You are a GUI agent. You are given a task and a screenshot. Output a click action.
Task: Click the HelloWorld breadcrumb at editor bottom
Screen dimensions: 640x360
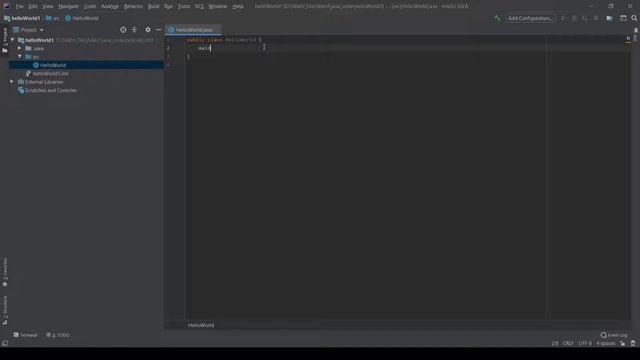[201, 325]
